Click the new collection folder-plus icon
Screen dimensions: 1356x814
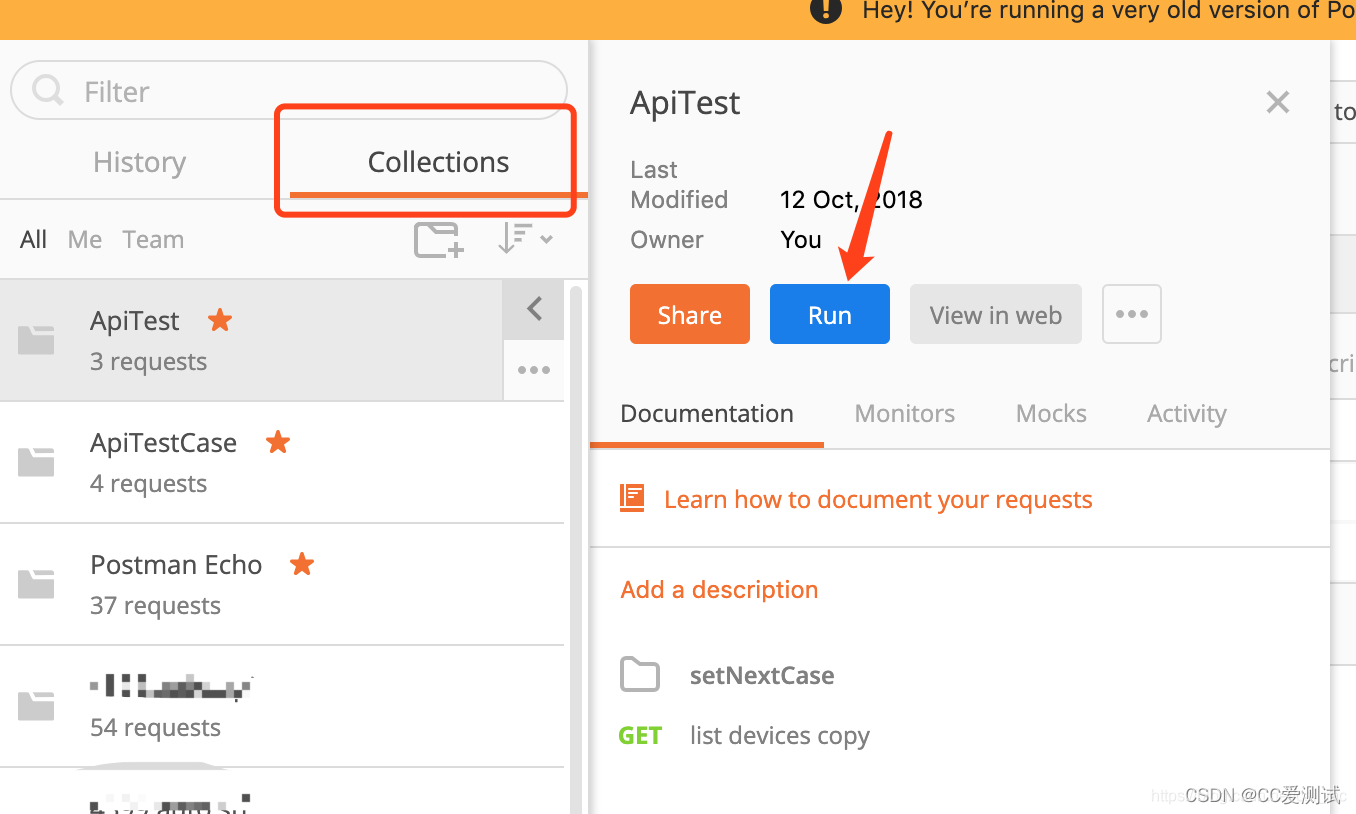click(439, 240)
